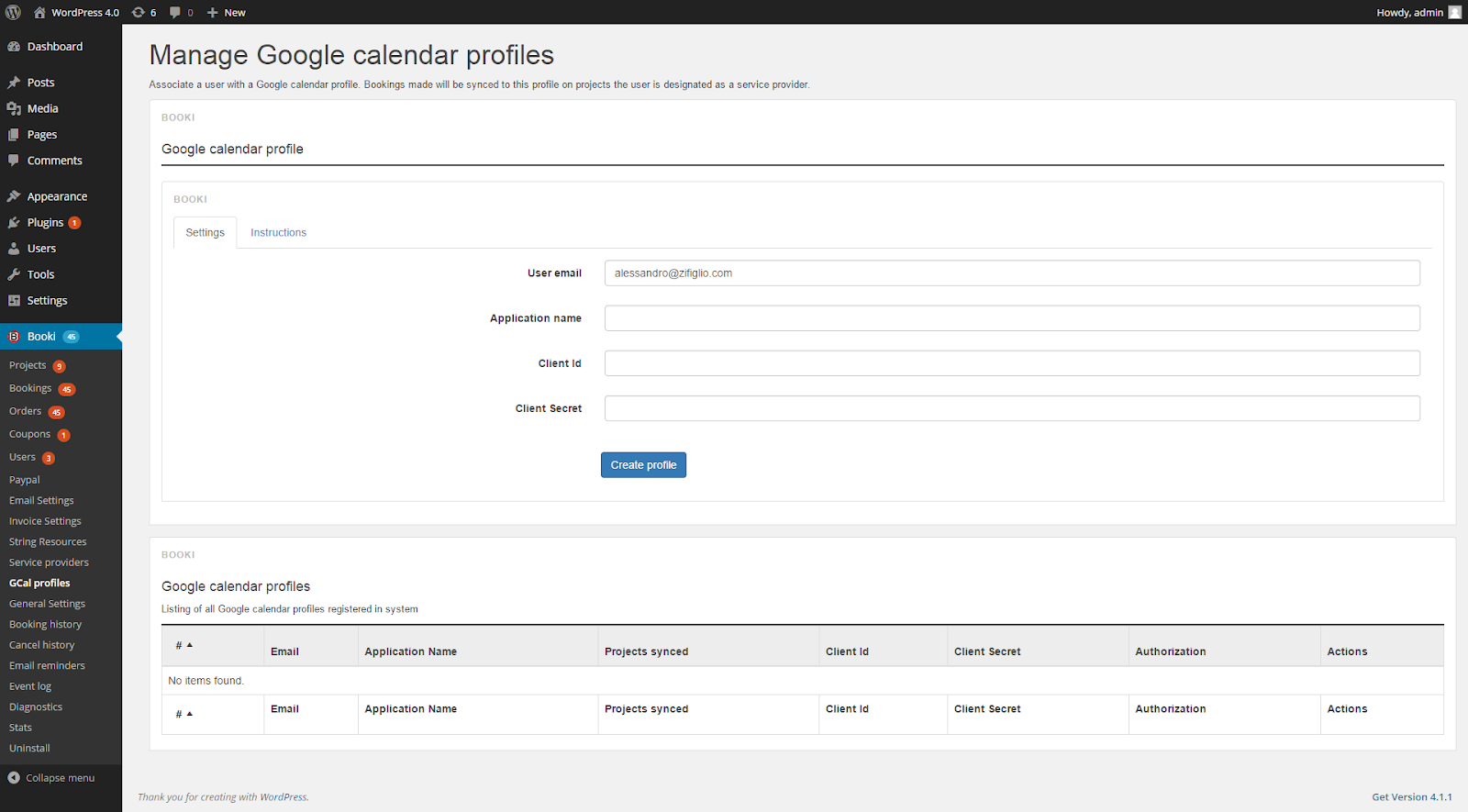Click the Email column header in table
This screenshot has height=812, width=1468.
(284, 651)
